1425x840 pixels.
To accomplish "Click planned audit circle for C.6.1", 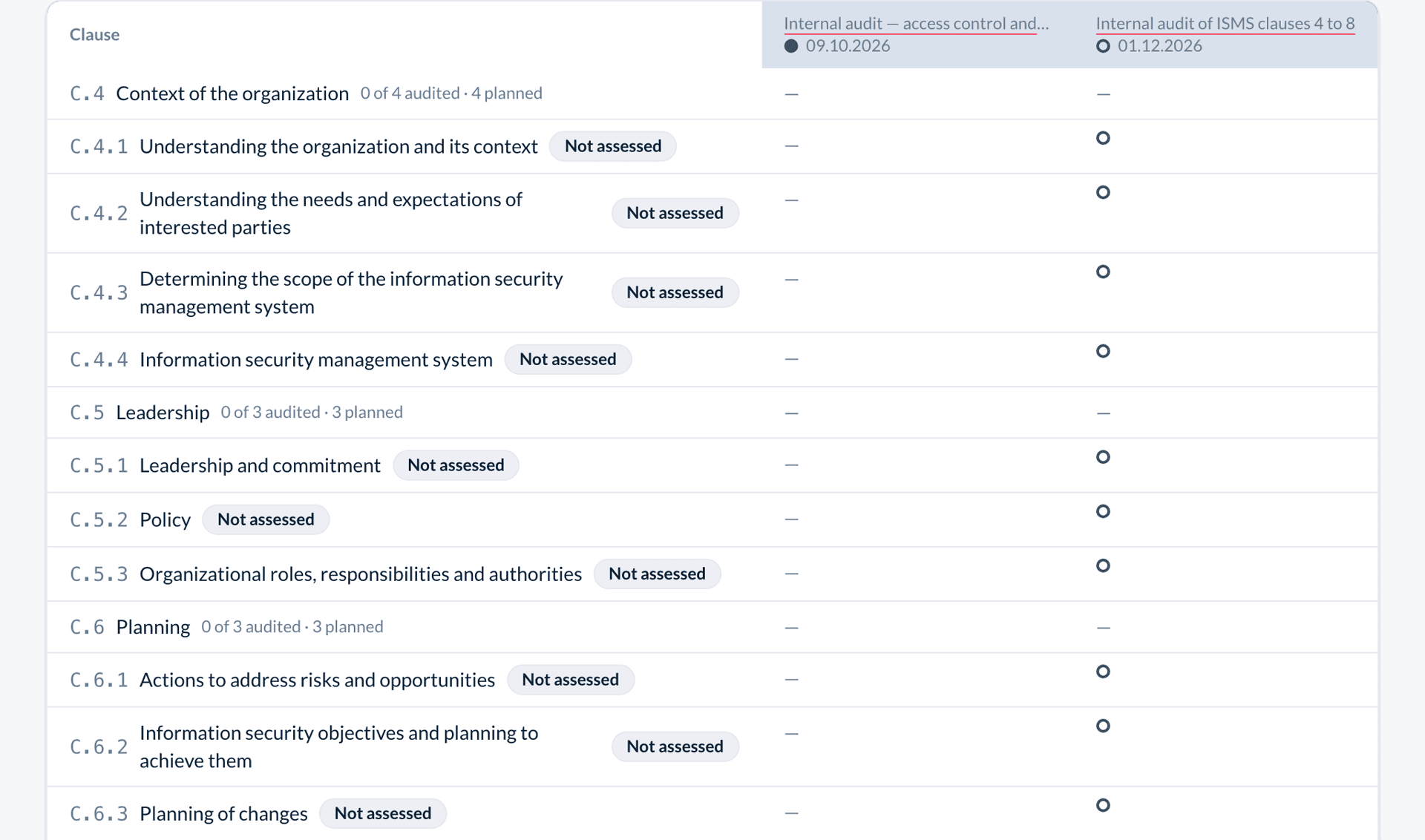I will coord(1103,672).
